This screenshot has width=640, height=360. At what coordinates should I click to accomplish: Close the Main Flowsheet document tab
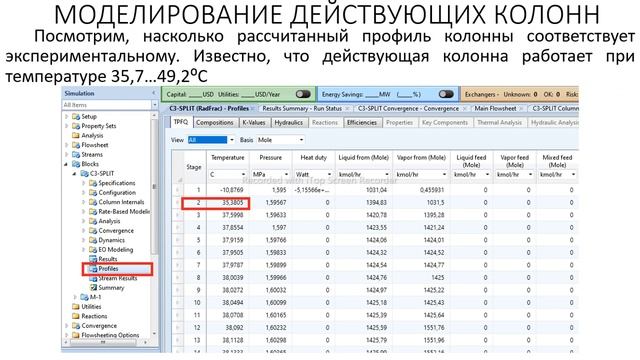(x=521, y=109)
